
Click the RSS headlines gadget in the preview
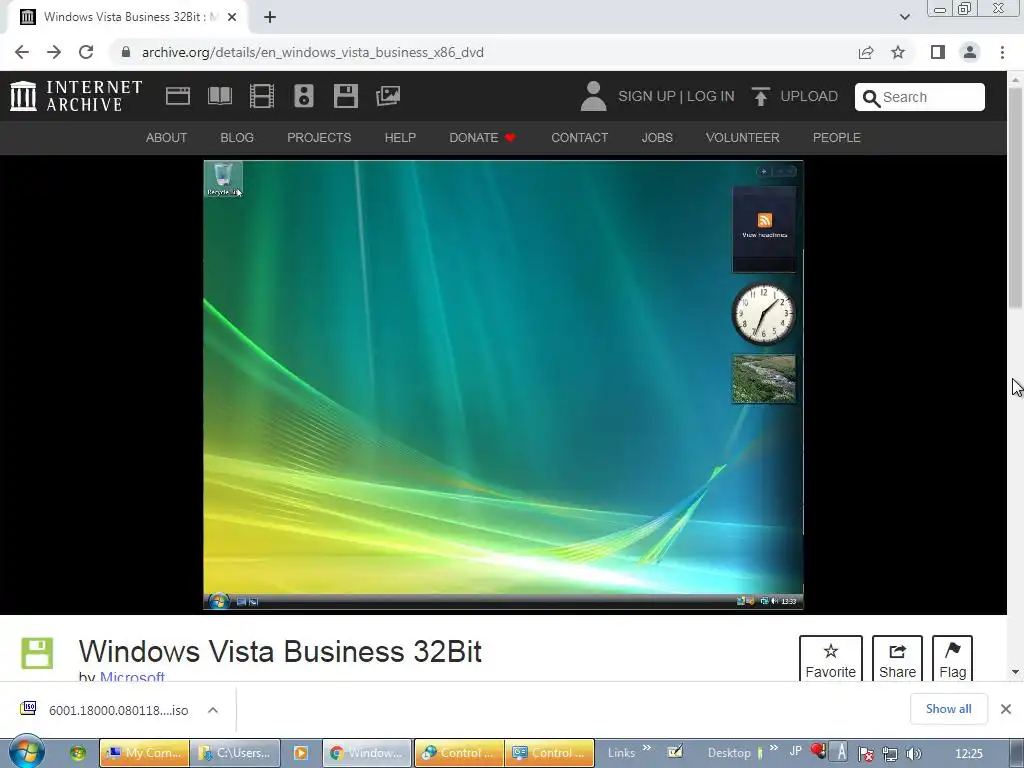[x=764, y=227]
